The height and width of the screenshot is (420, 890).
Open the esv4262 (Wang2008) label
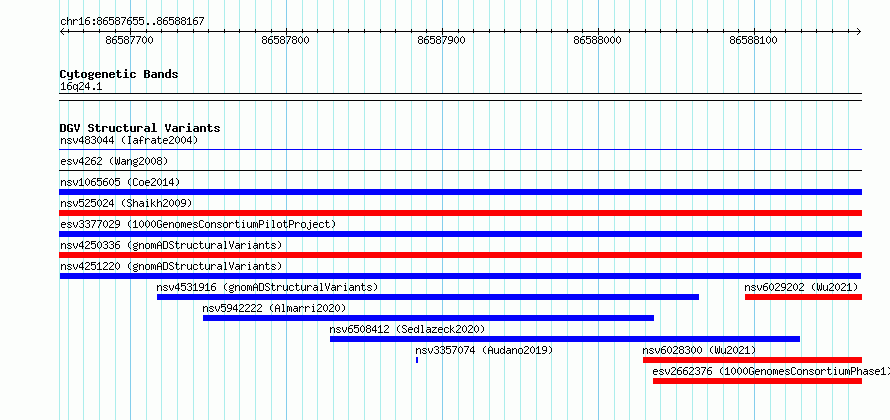coord(114,161)
